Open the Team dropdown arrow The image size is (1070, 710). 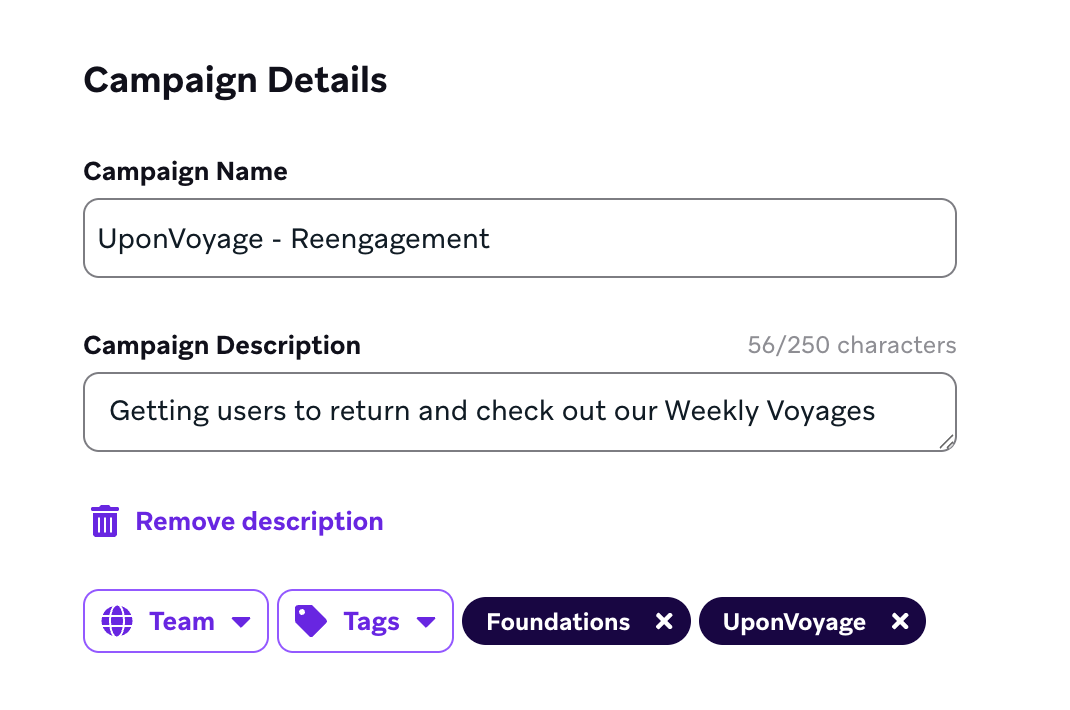240,622
